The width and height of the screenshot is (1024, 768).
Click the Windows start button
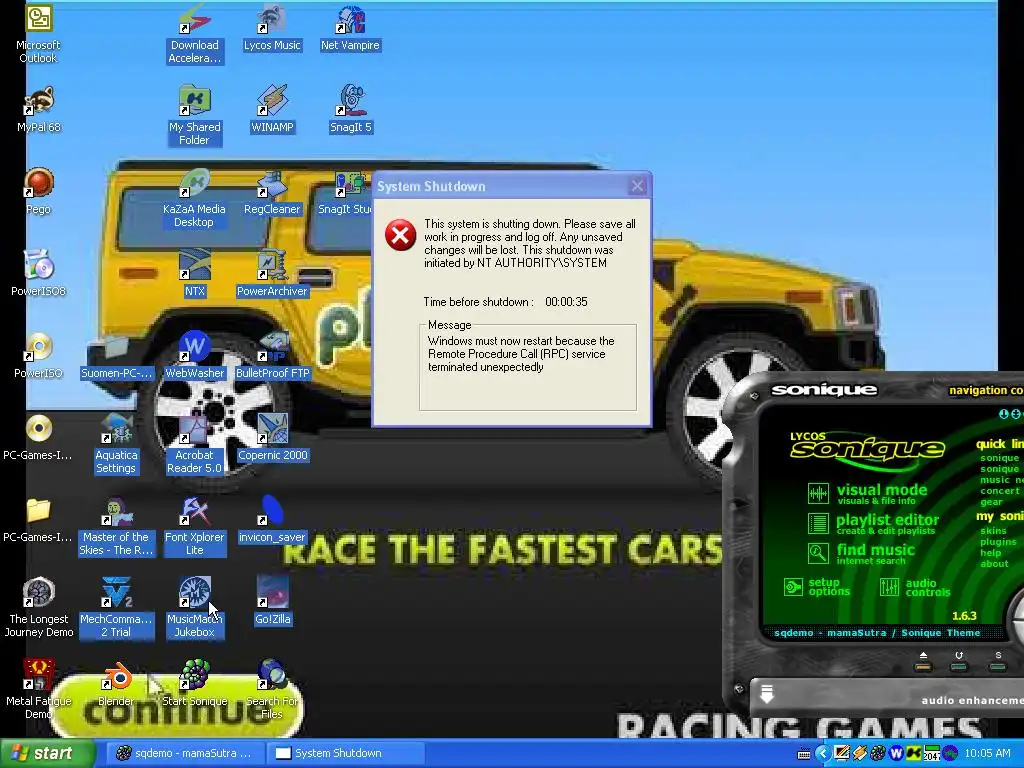click(x=47, y=754)
